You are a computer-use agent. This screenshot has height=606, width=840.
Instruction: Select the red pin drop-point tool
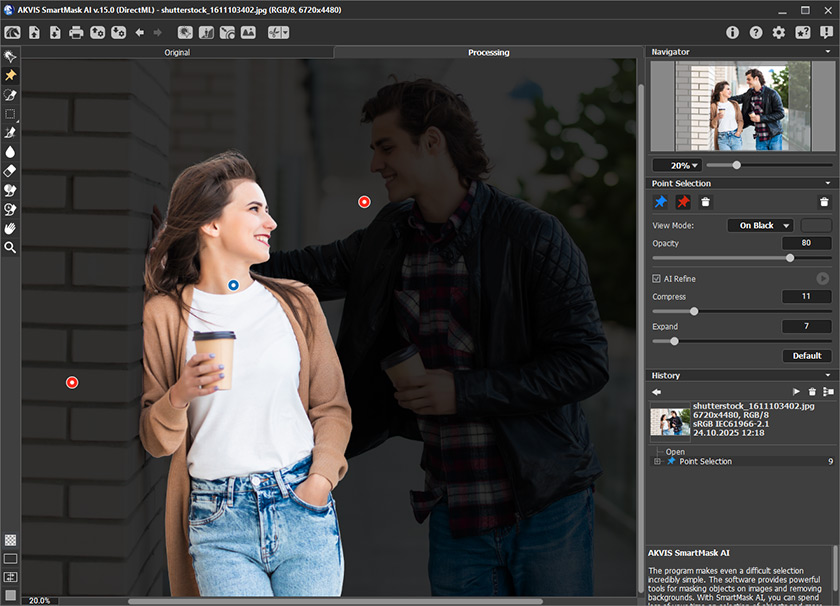pyautogui.click(x=683, y=201)
